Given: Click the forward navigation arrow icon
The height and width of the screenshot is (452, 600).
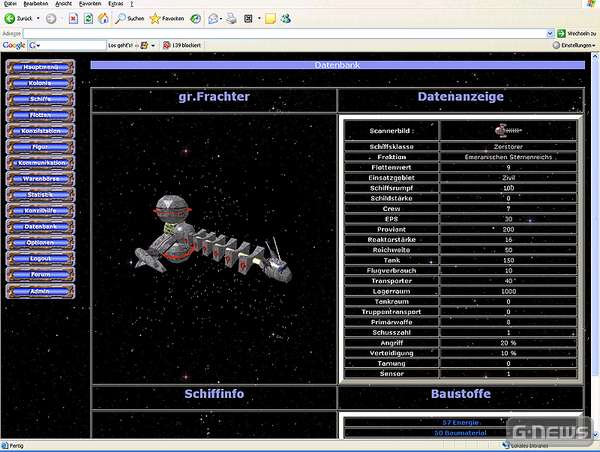Looking at the screenshot, I should click(x=51, y=18).
